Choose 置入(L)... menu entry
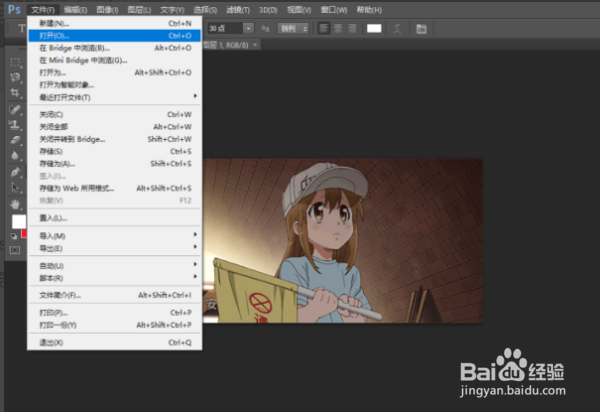Image resolution: width=600 pixels, height=412 pixels. point(114,218)
